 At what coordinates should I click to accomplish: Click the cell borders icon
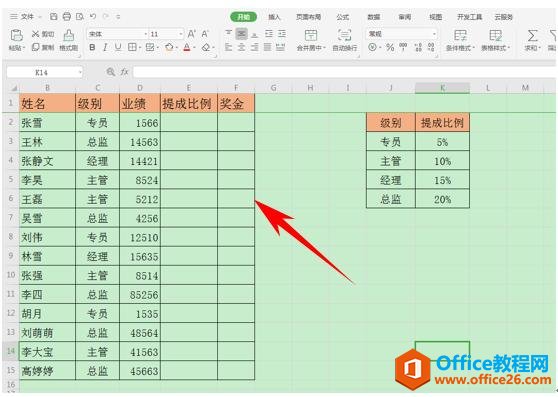click(132, 47)
